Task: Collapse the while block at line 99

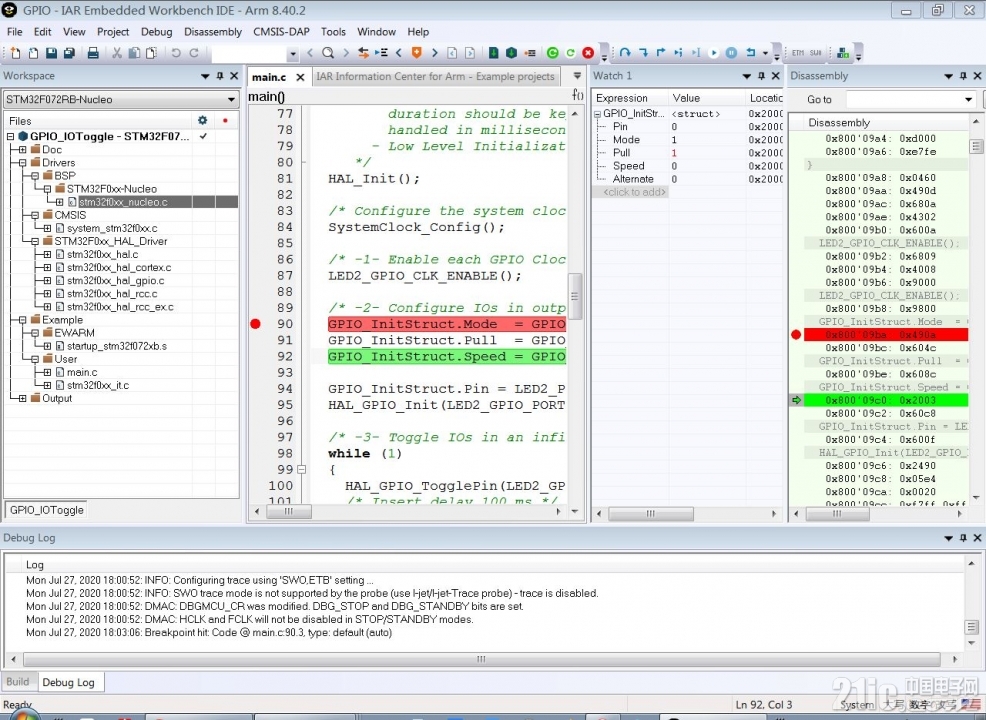Action: click(301, 470)
